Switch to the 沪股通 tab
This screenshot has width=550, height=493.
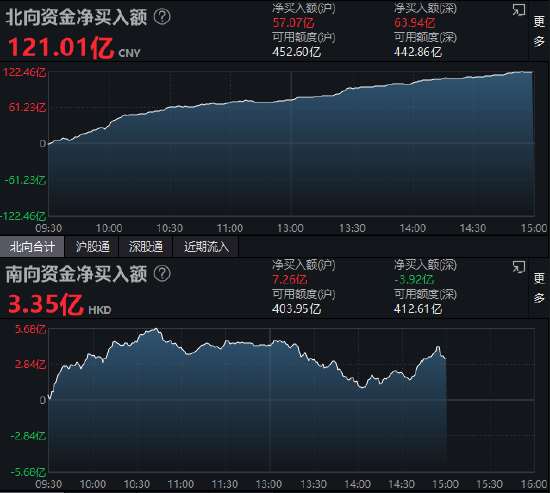tap(93, 247)
